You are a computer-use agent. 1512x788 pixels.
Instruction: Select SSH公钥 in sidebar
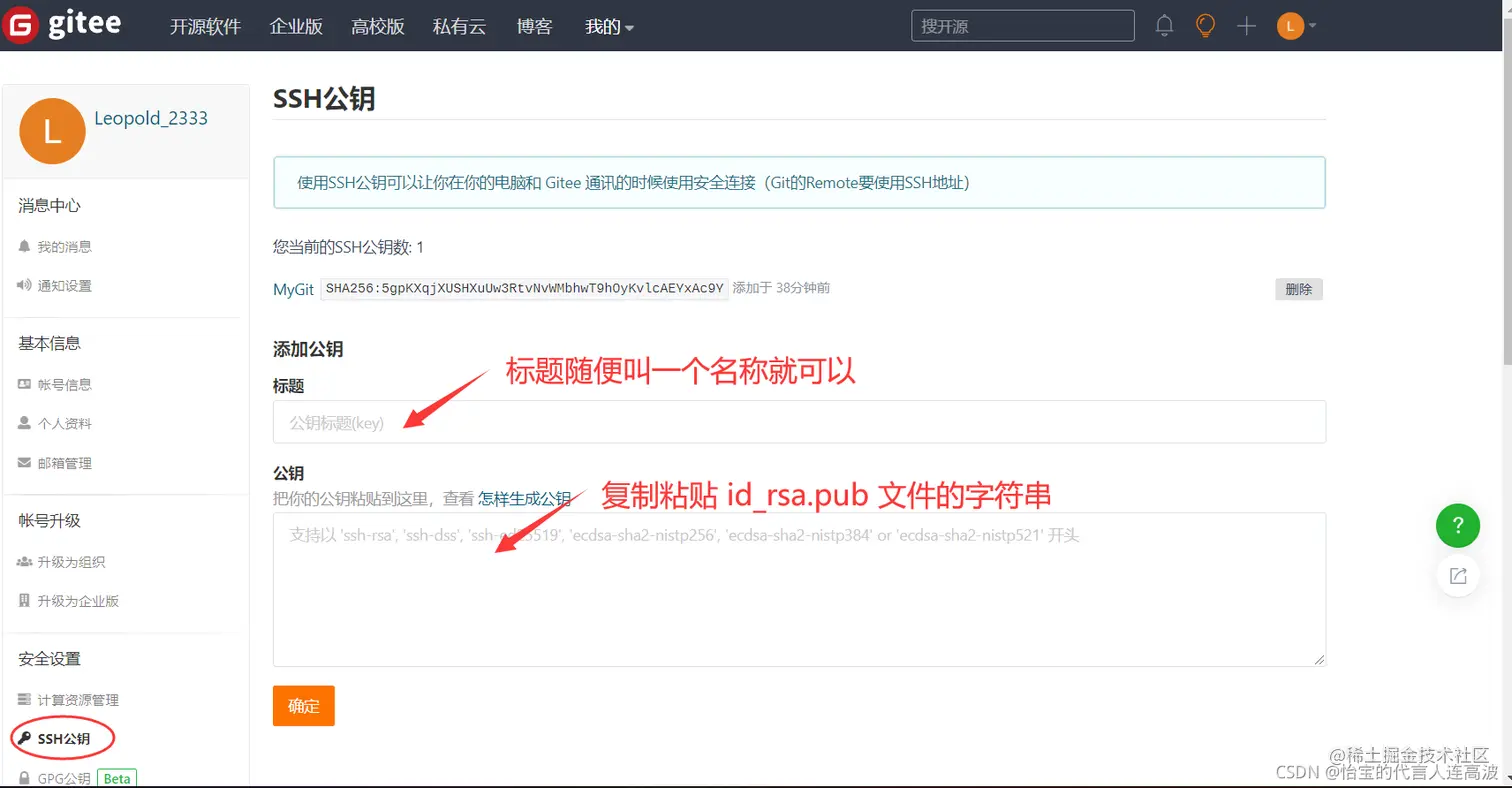pos(63,739)
